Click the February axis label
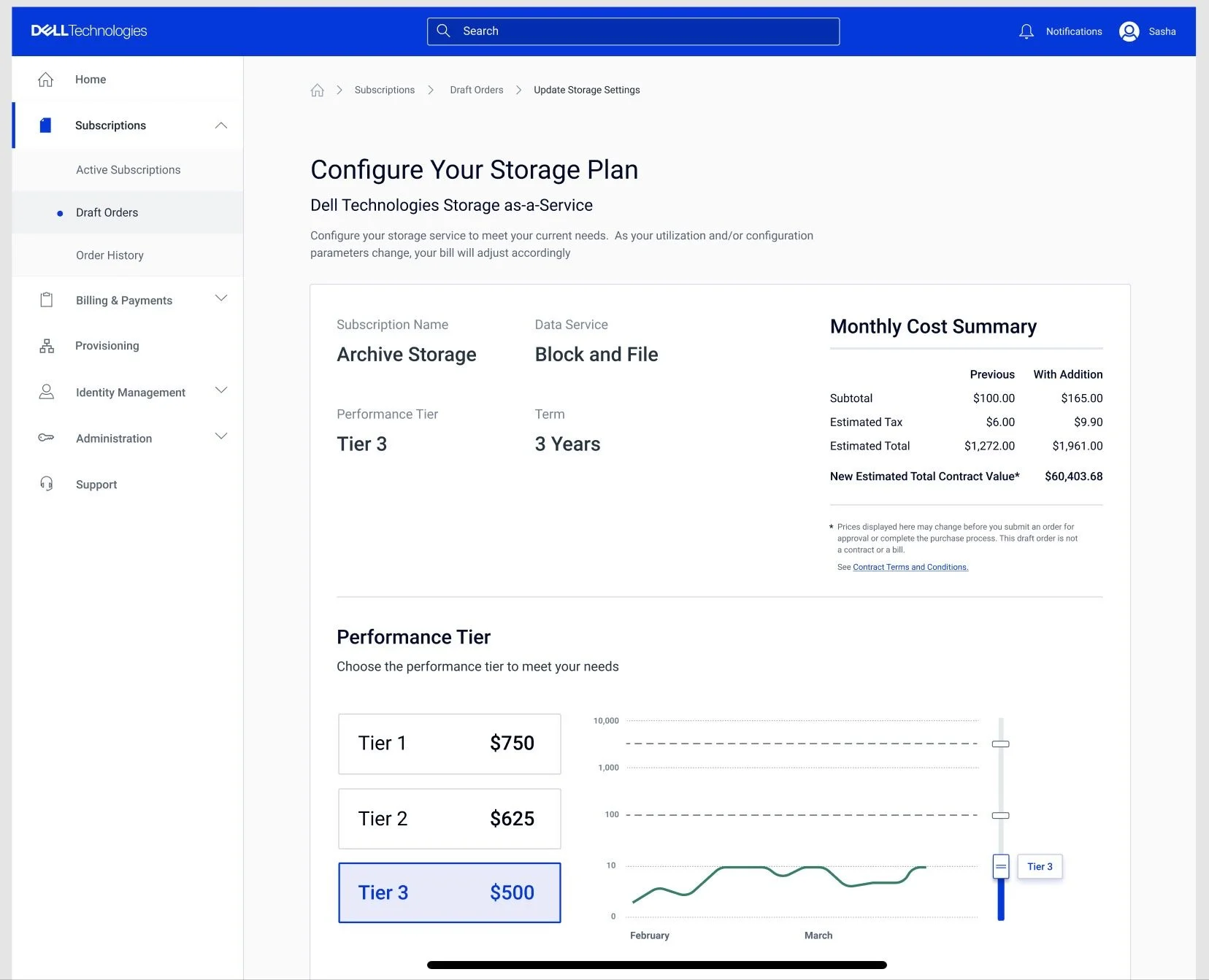 tap(649, 935)
